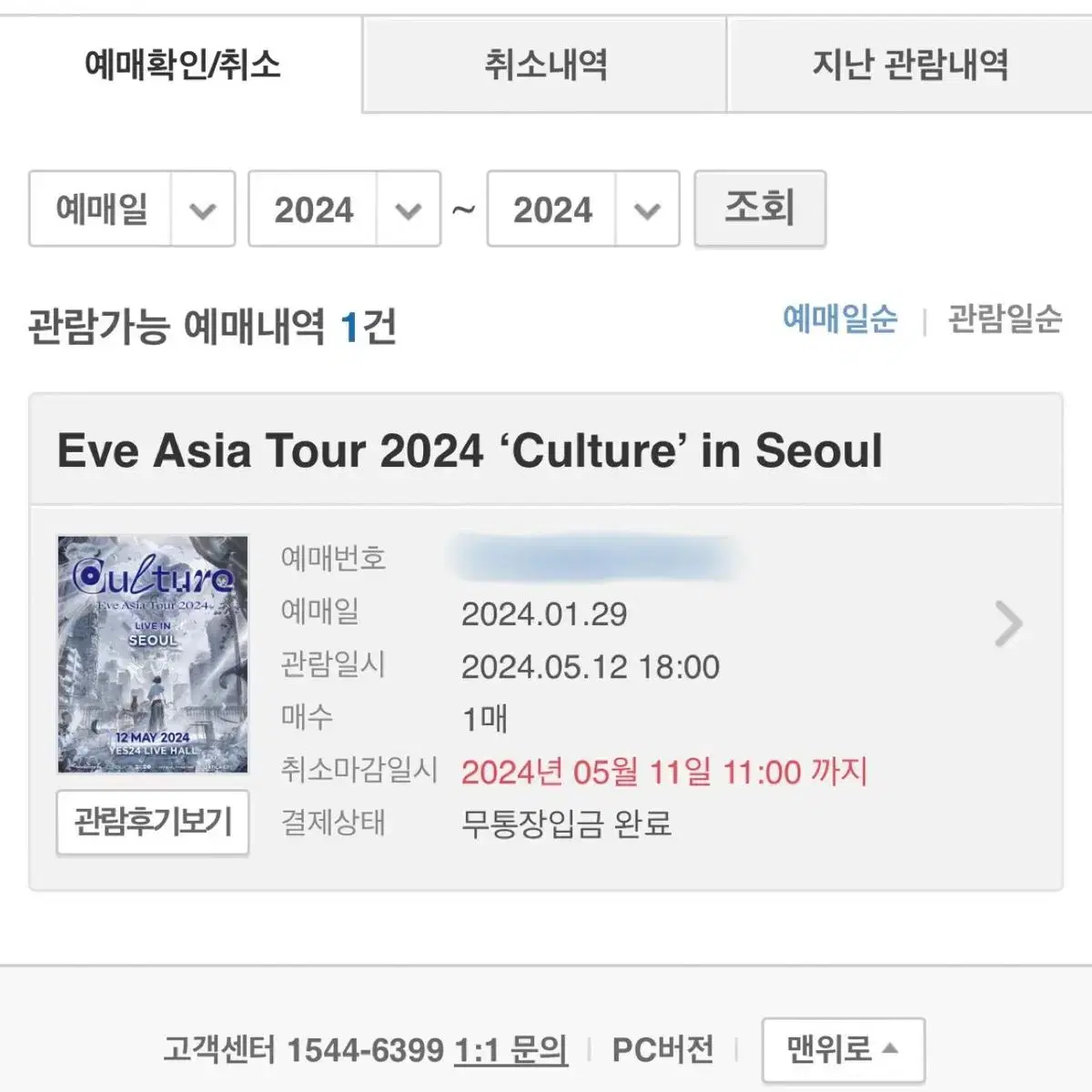This screenshot has width=1092, height=1092.
Task: Click the up arrow icon in 맨위로
Action: [891, 1048]
